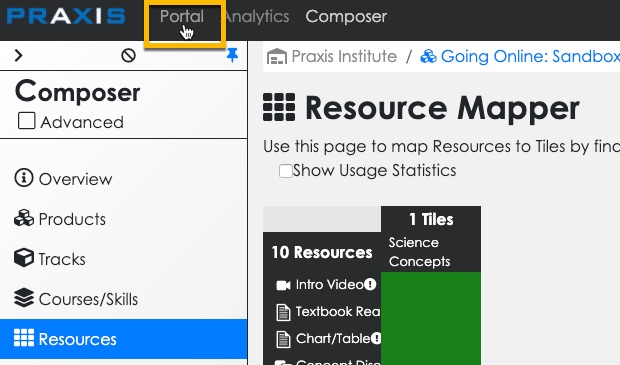Open the Portal tab

(x=182, y=17)
